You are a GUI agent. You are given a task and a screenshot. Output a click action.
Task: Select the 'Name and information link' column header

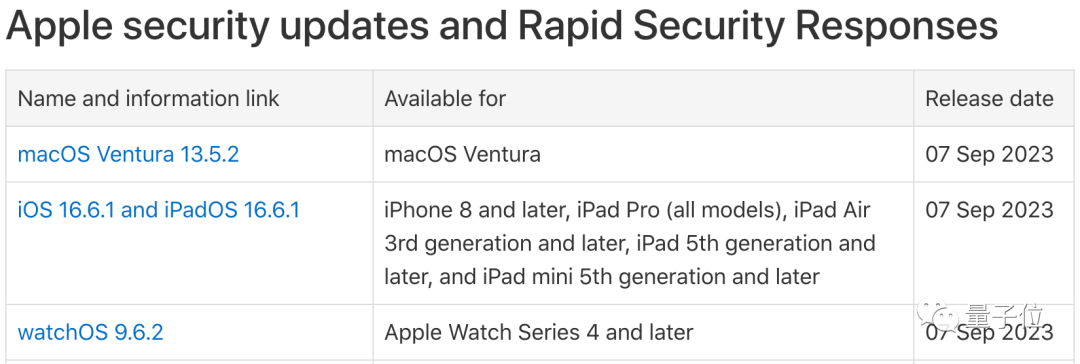[x=148, y=99]
